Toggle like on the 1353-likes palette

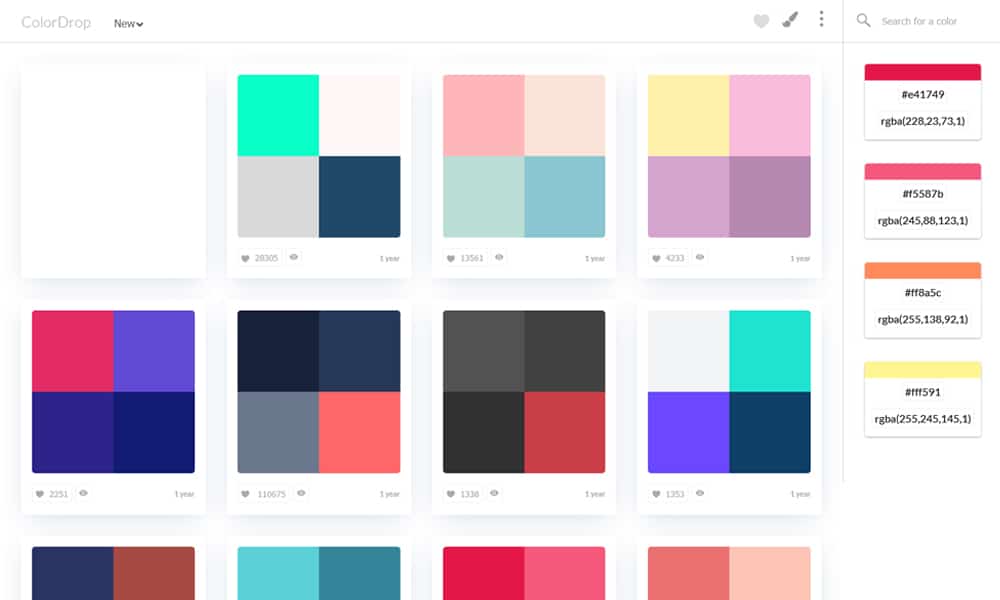pyautogui.click(x=655, y=493)
